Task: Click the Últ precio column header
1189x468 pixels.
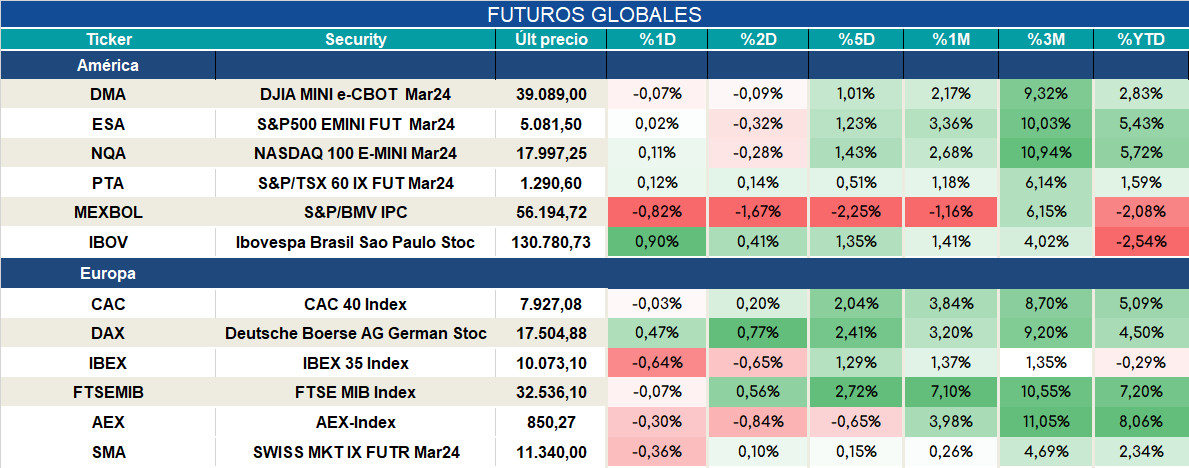Action: 551,40
